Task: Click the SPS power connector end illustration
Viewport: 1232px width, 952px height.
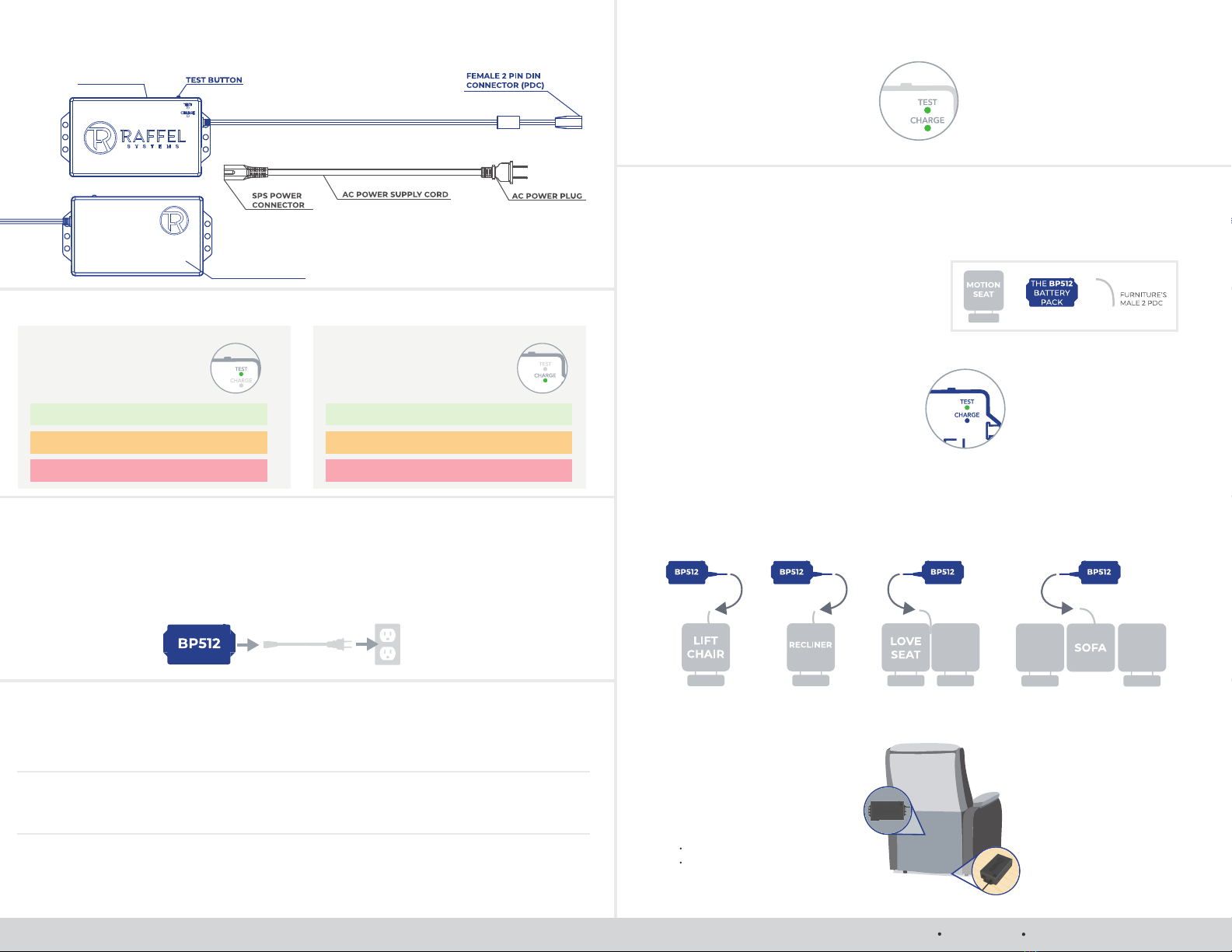Action: pos(245,172)
